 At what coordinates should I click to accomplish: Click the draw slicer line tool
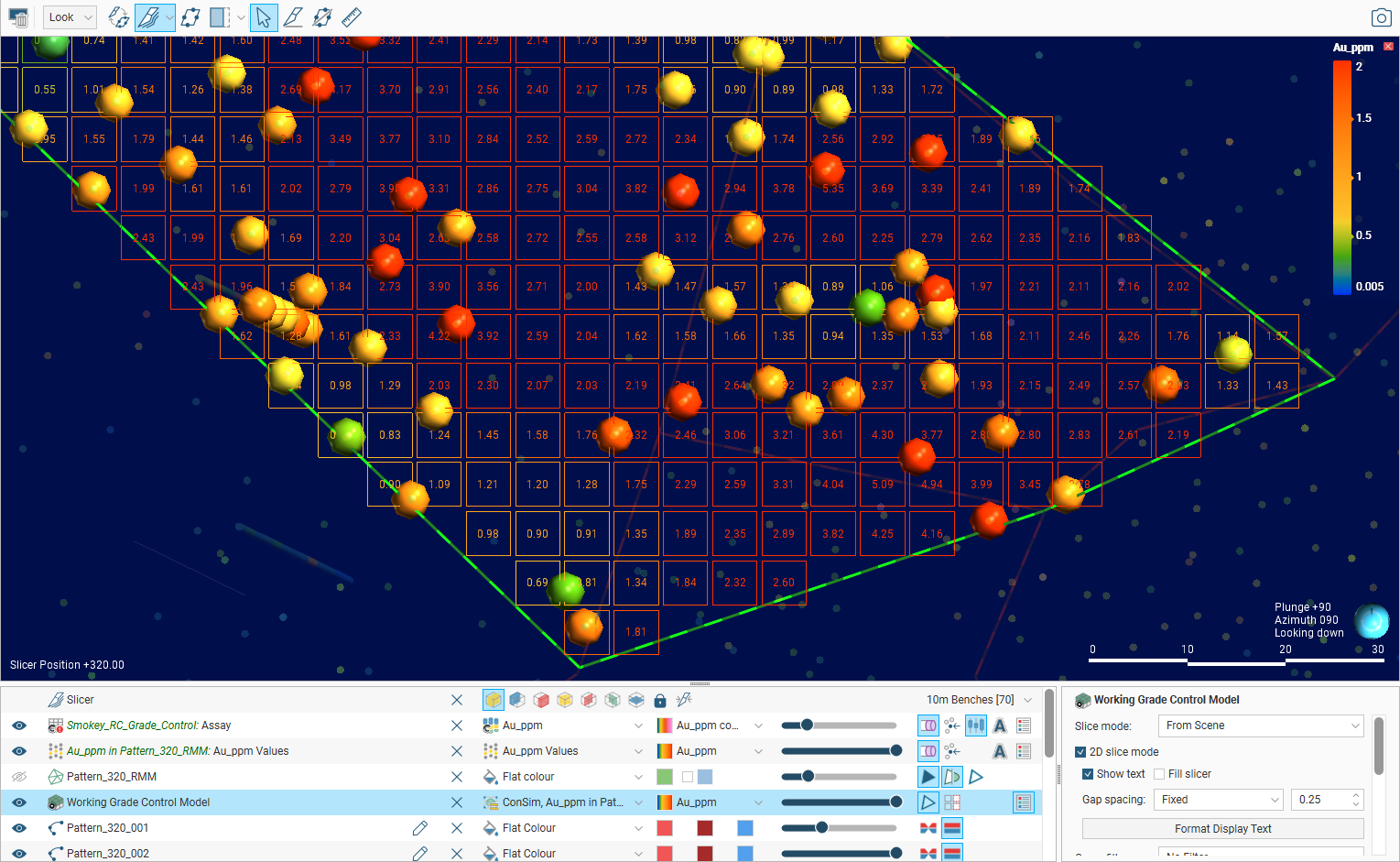click(x=293, y=17)
